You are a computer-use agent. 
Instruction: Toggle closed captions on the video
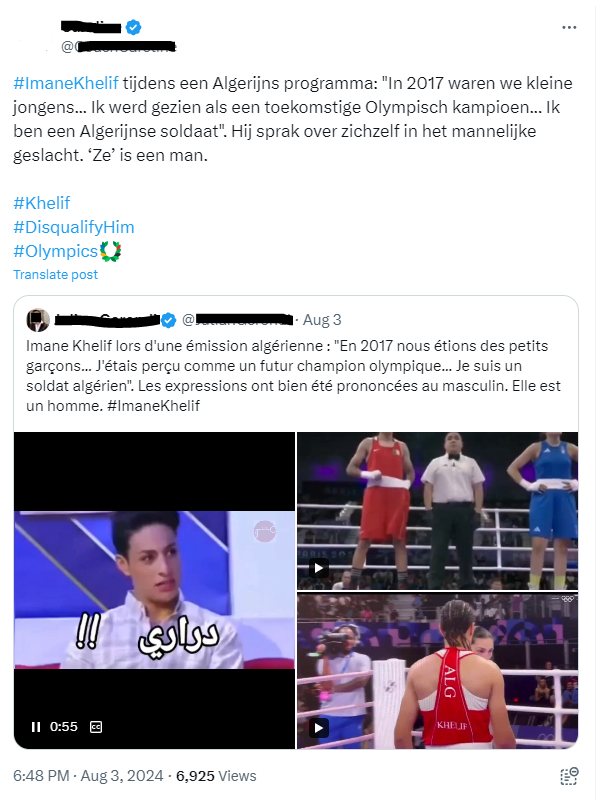(x=96, y=727)
